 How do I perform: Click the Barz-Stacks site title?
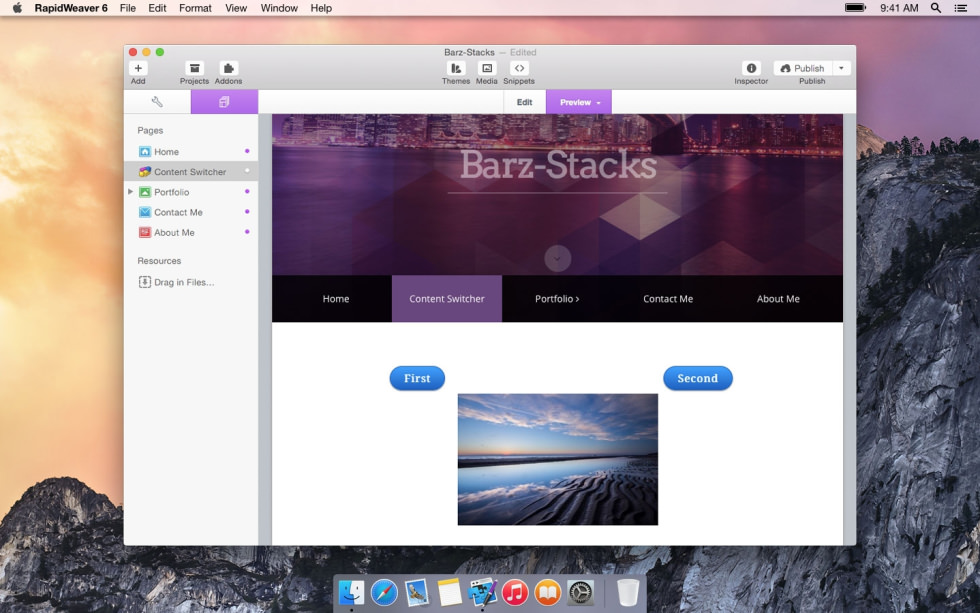[558, 166]
